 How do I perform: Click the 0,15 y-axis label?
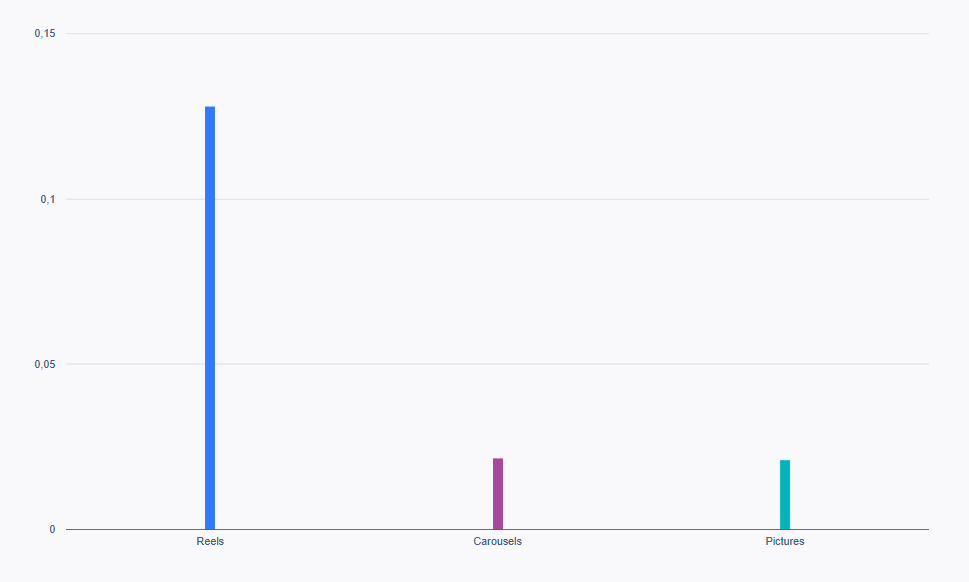[45, 34]
